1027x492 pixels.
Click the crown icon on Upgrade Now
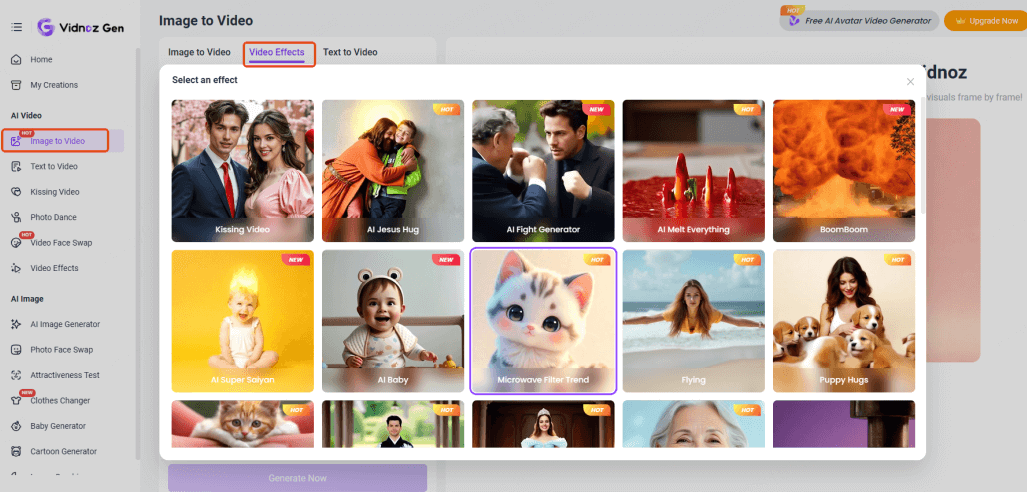(960, 21)
